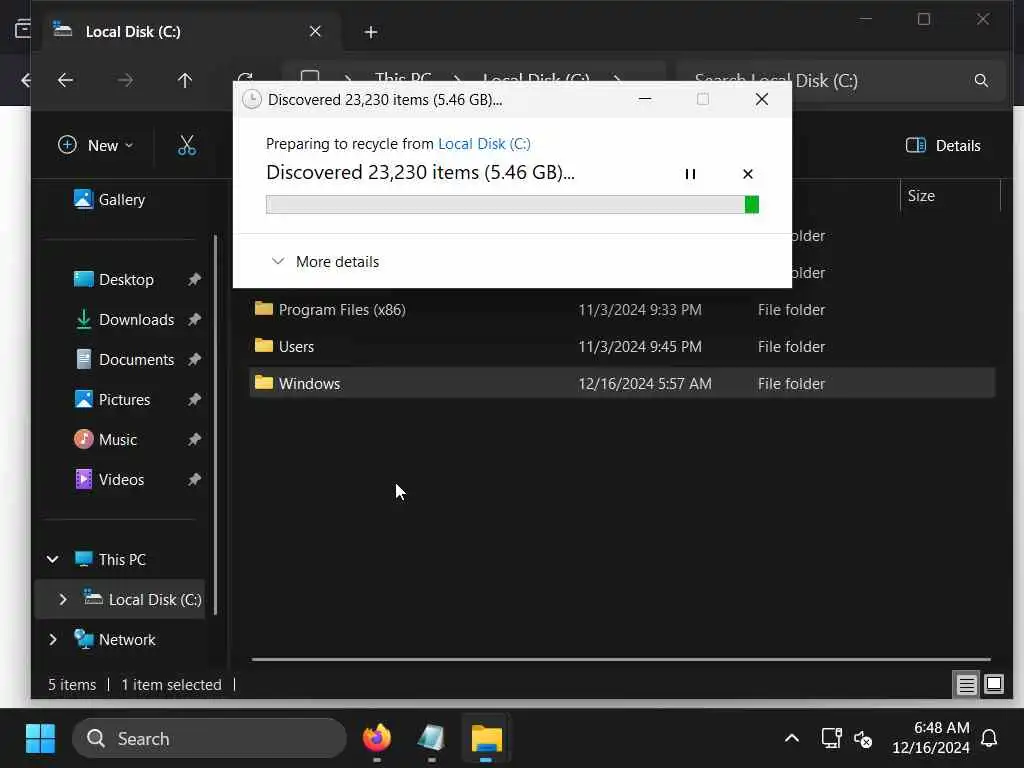Click the pin icon beside Downloads
This screenshot has width=1024, height=768.
[x=194, y=319]
